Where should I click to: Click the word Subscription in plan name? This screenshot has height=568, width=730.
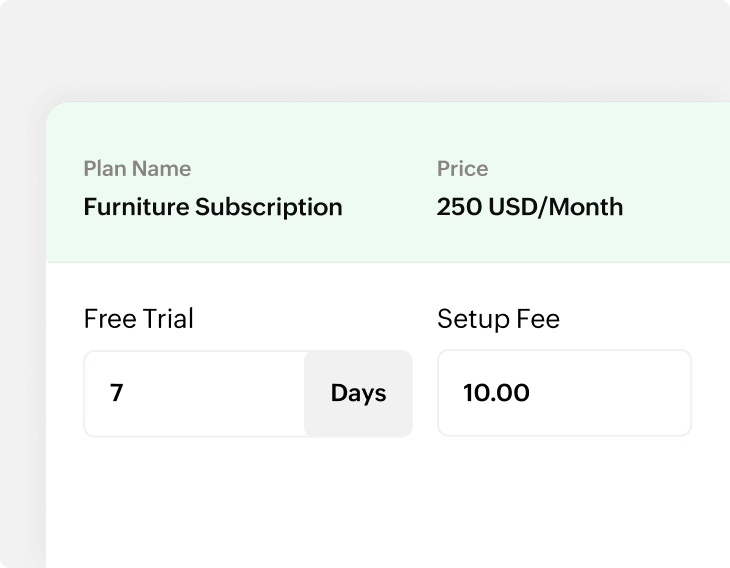click(268, 207)
